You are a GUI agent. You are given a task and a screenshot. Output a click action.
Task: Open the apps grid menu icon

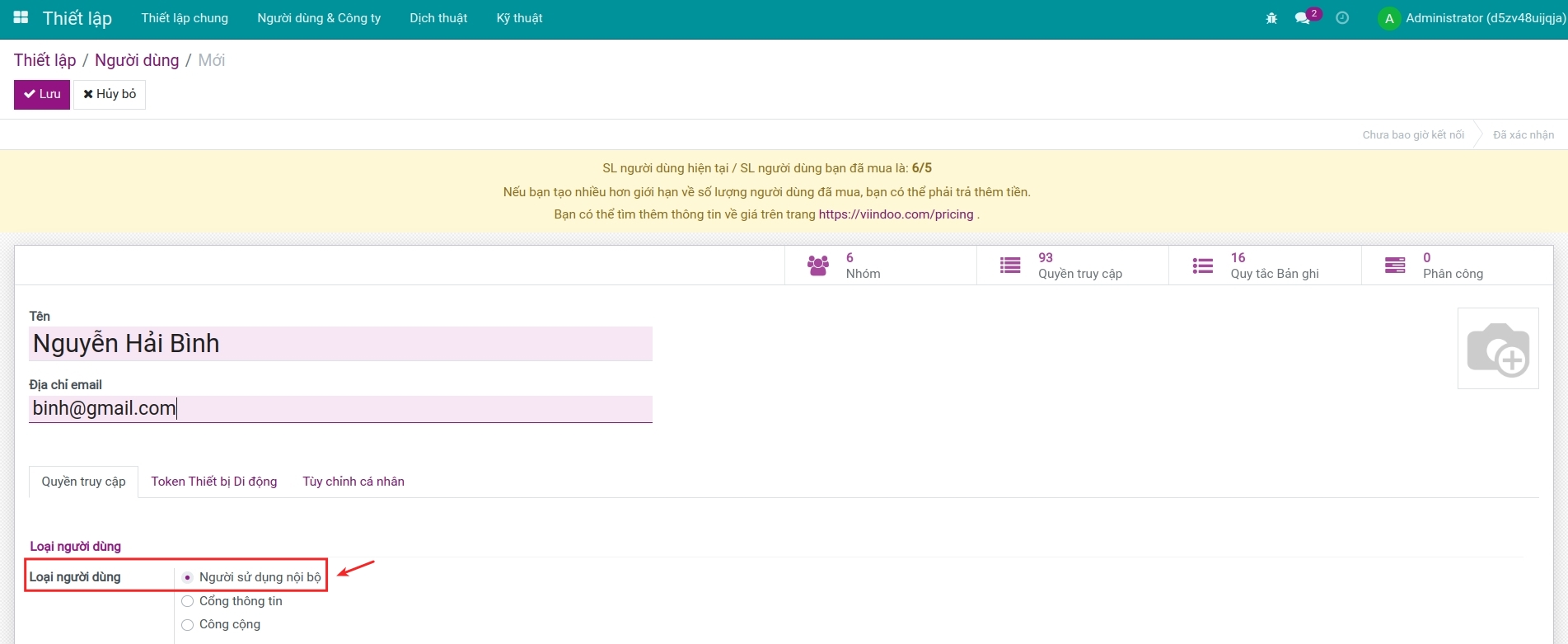[x=21, y=17]
